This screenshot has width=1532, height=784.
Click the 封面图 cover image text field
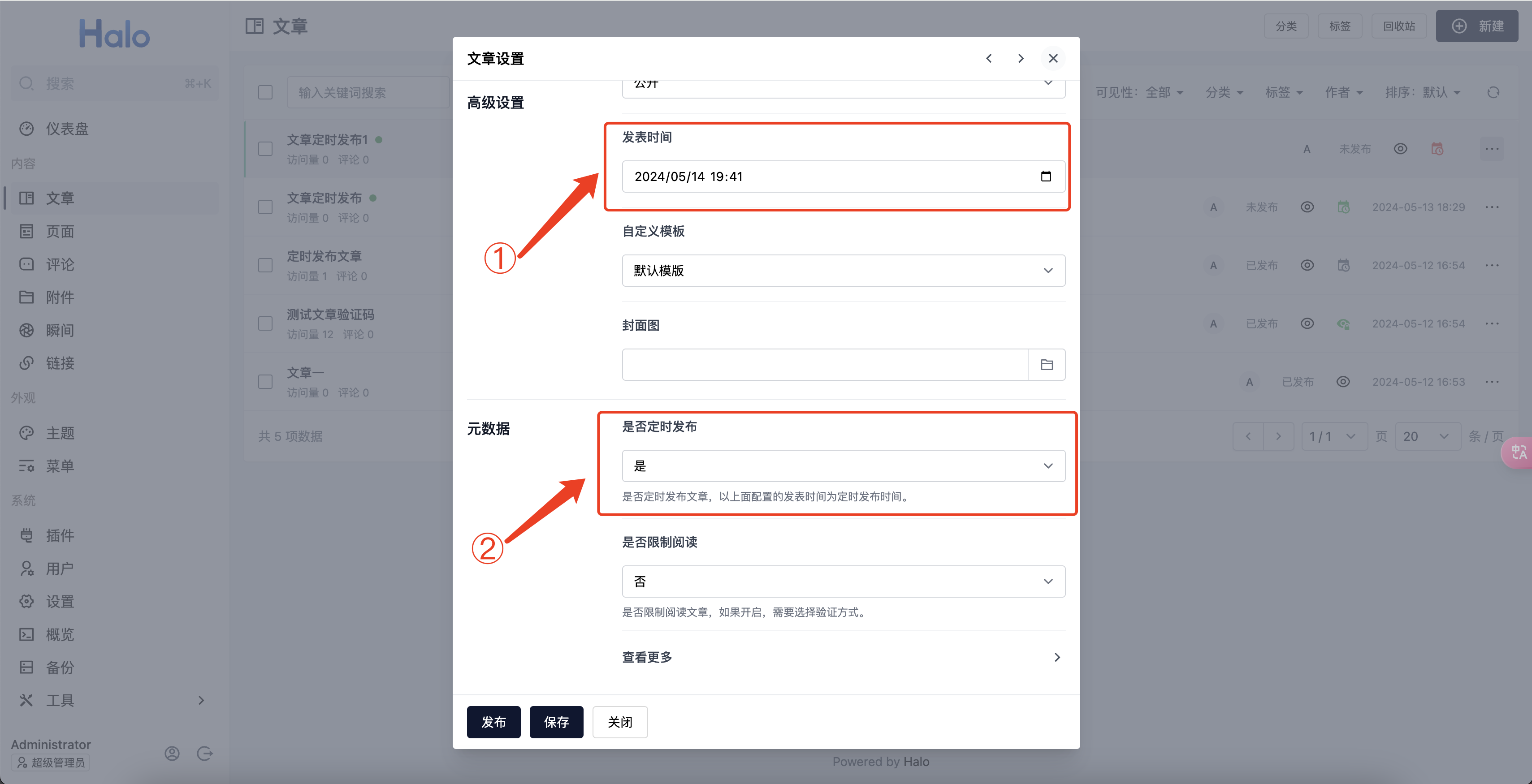click(826, 364)
